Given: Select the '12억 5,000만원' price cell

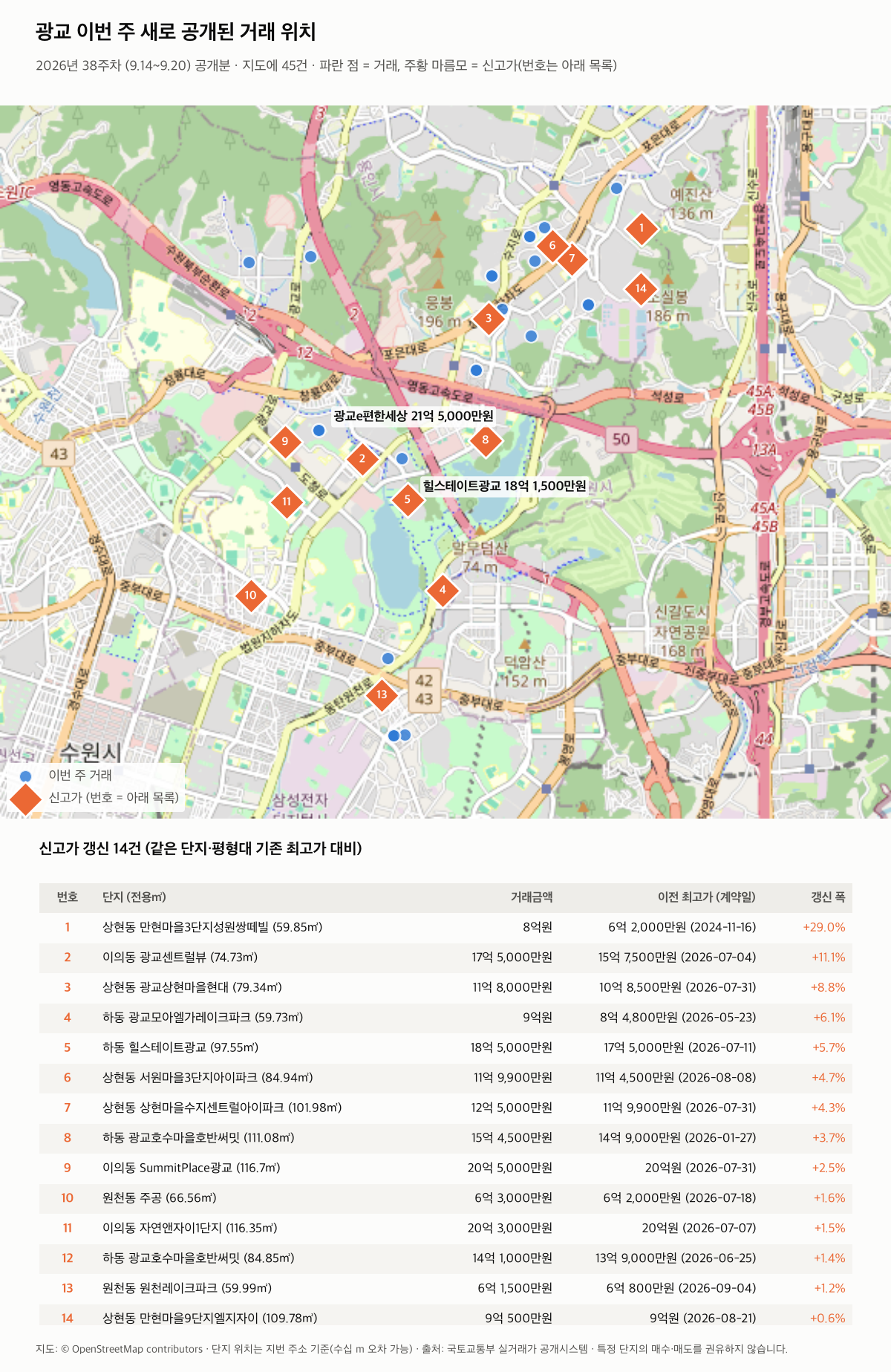Looking at the screenshot, I should point(512,1108).
